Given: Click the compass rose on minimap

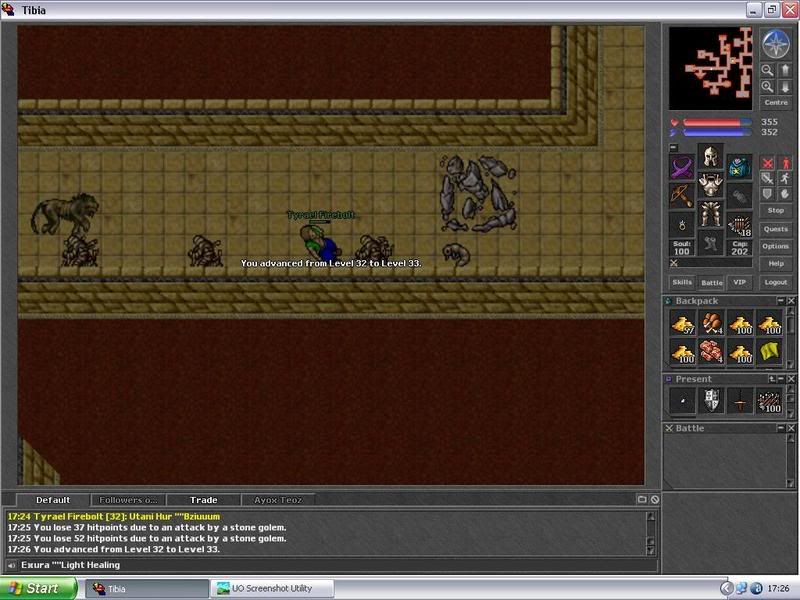Looking at the screenshot, I should (776, 44).
